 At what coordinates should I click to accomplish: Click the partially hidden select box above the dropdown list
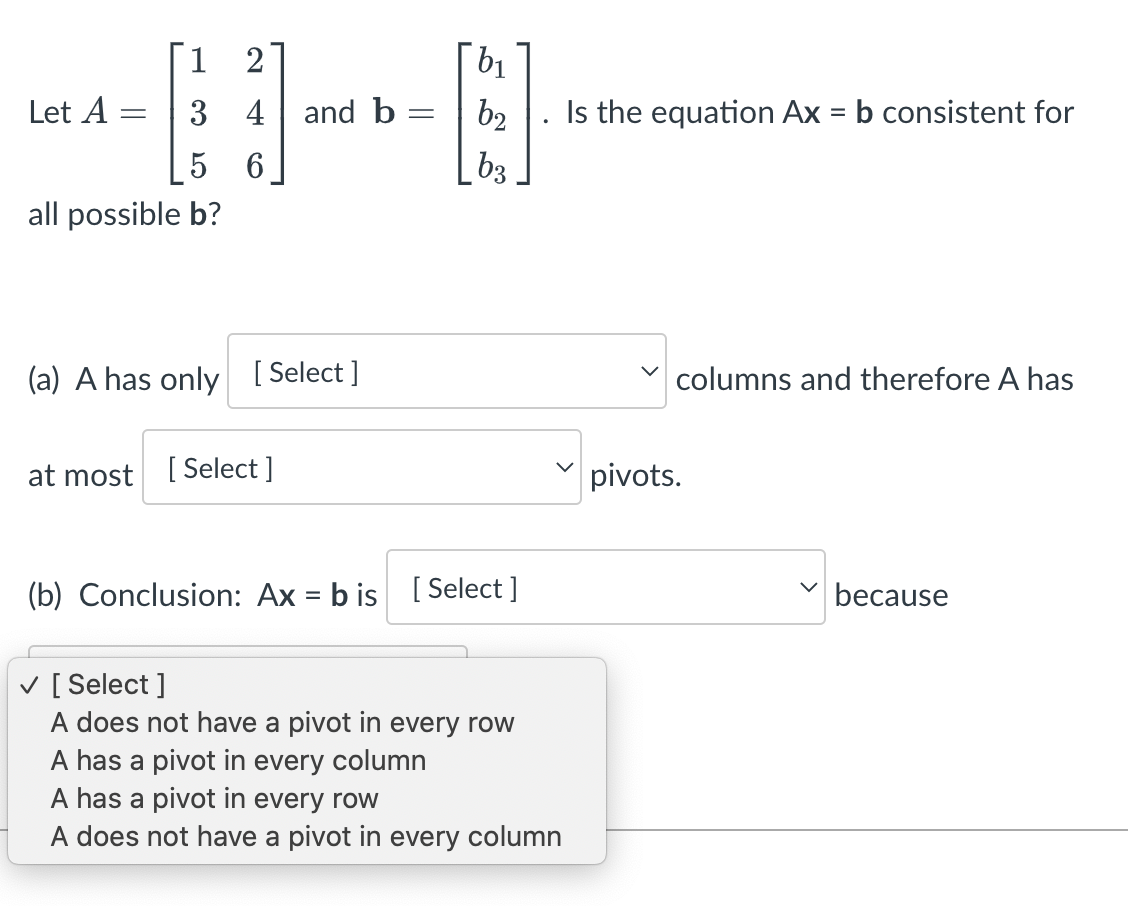(250, 655)
